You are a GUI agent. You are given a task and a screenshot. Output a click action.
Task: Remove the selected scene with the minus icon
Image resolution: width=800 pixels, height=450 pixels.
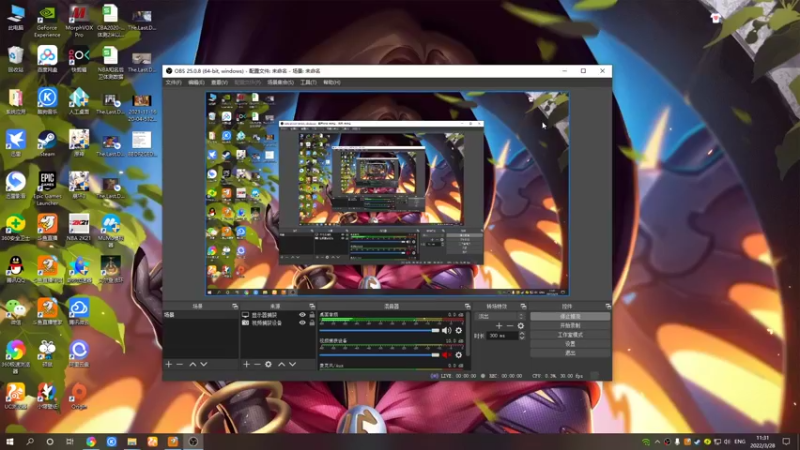point(180,364)
